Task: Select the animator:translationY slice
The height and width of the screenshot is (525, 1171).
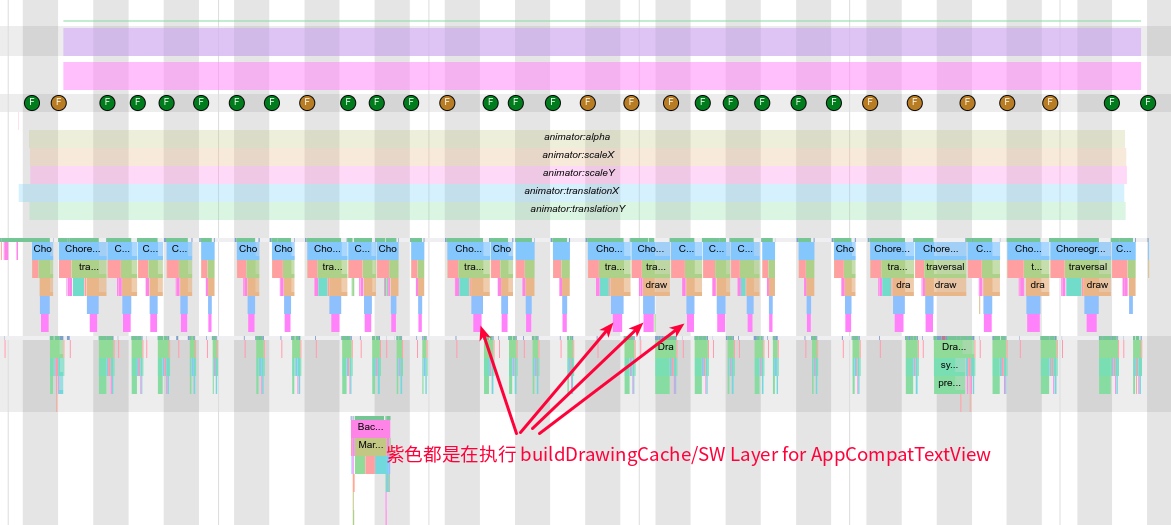Action: click(x=577, y=209)
